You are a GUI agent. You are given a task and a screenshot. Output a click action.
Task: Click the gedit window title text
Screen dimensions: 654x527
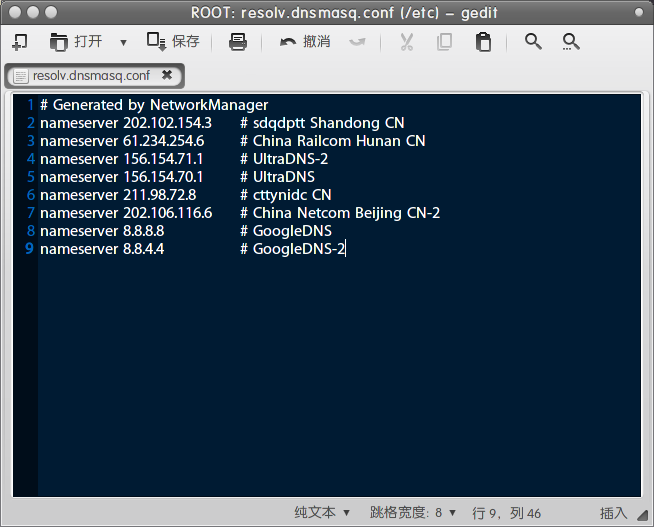344,13
